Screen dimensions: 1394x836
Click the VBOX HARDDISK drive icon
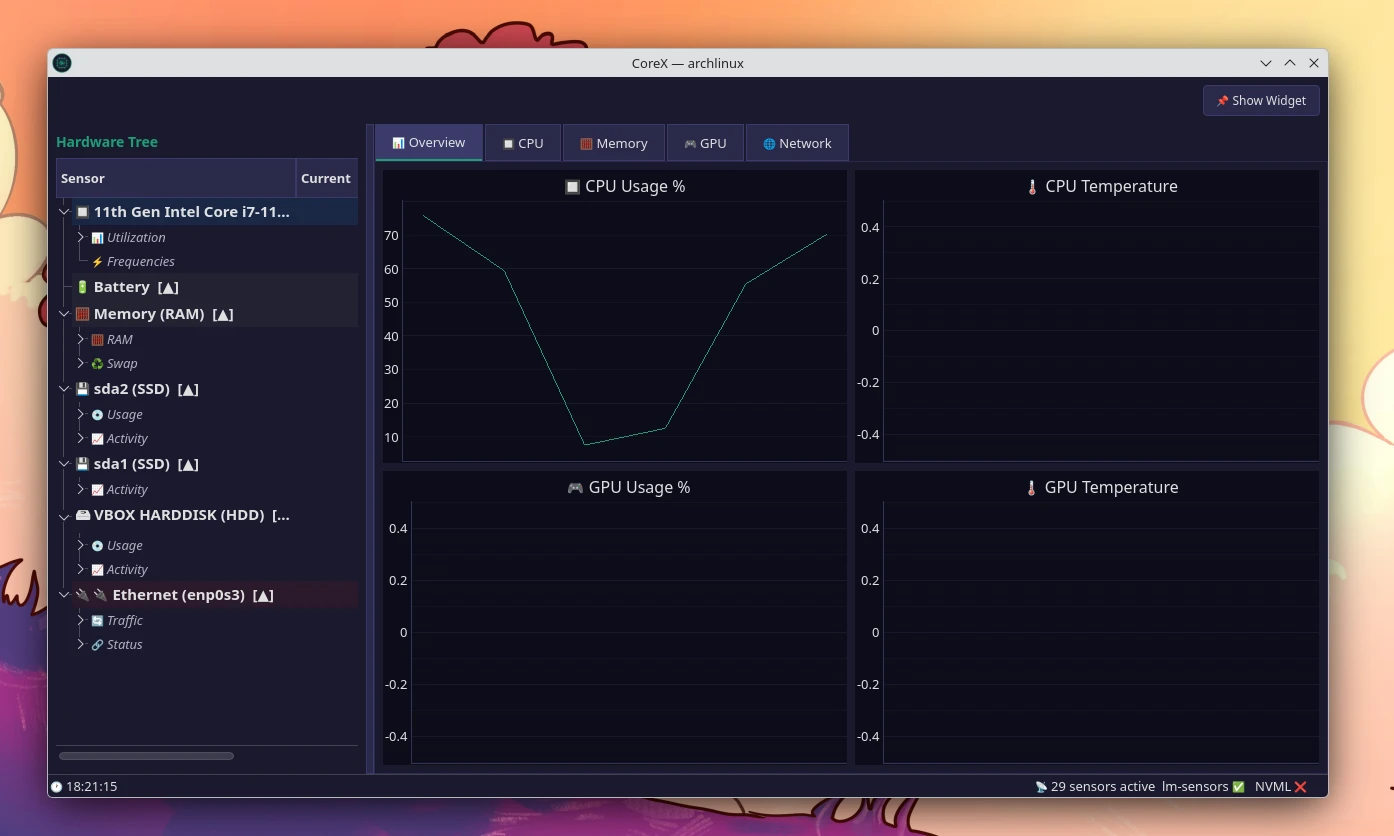(x=83, y=516)
